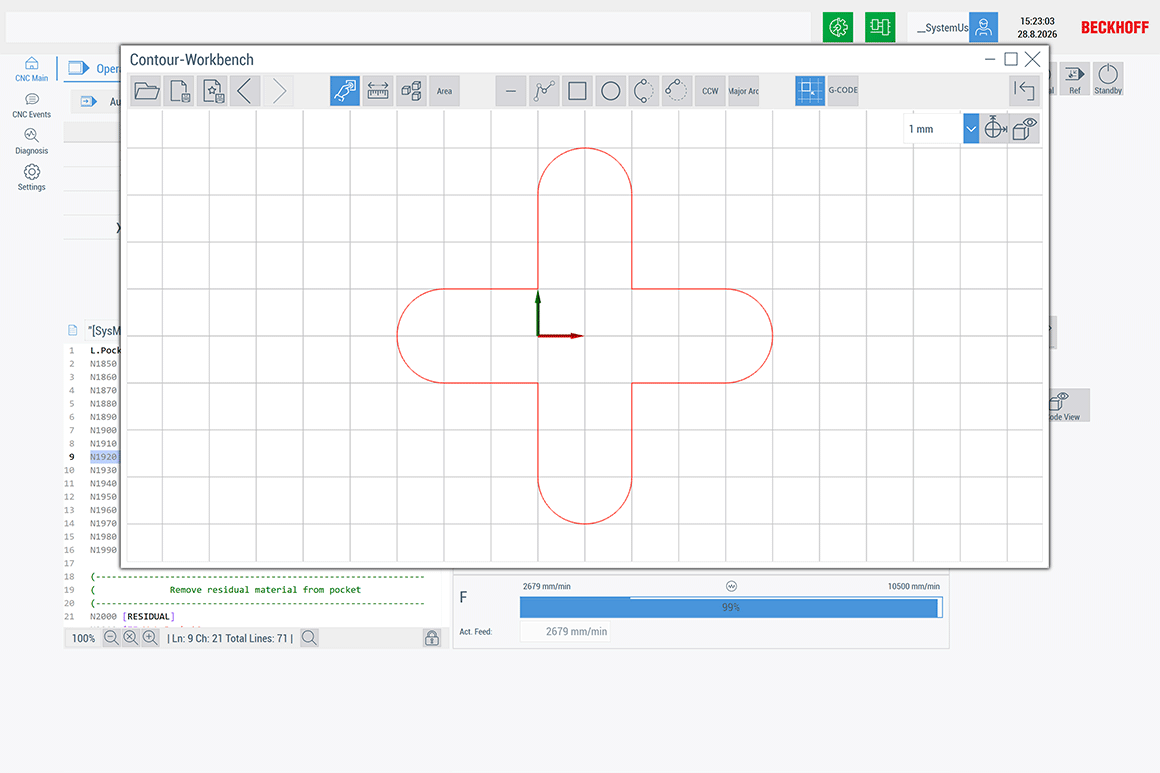
Task: Save the contour file
Action: coord(180,91)
